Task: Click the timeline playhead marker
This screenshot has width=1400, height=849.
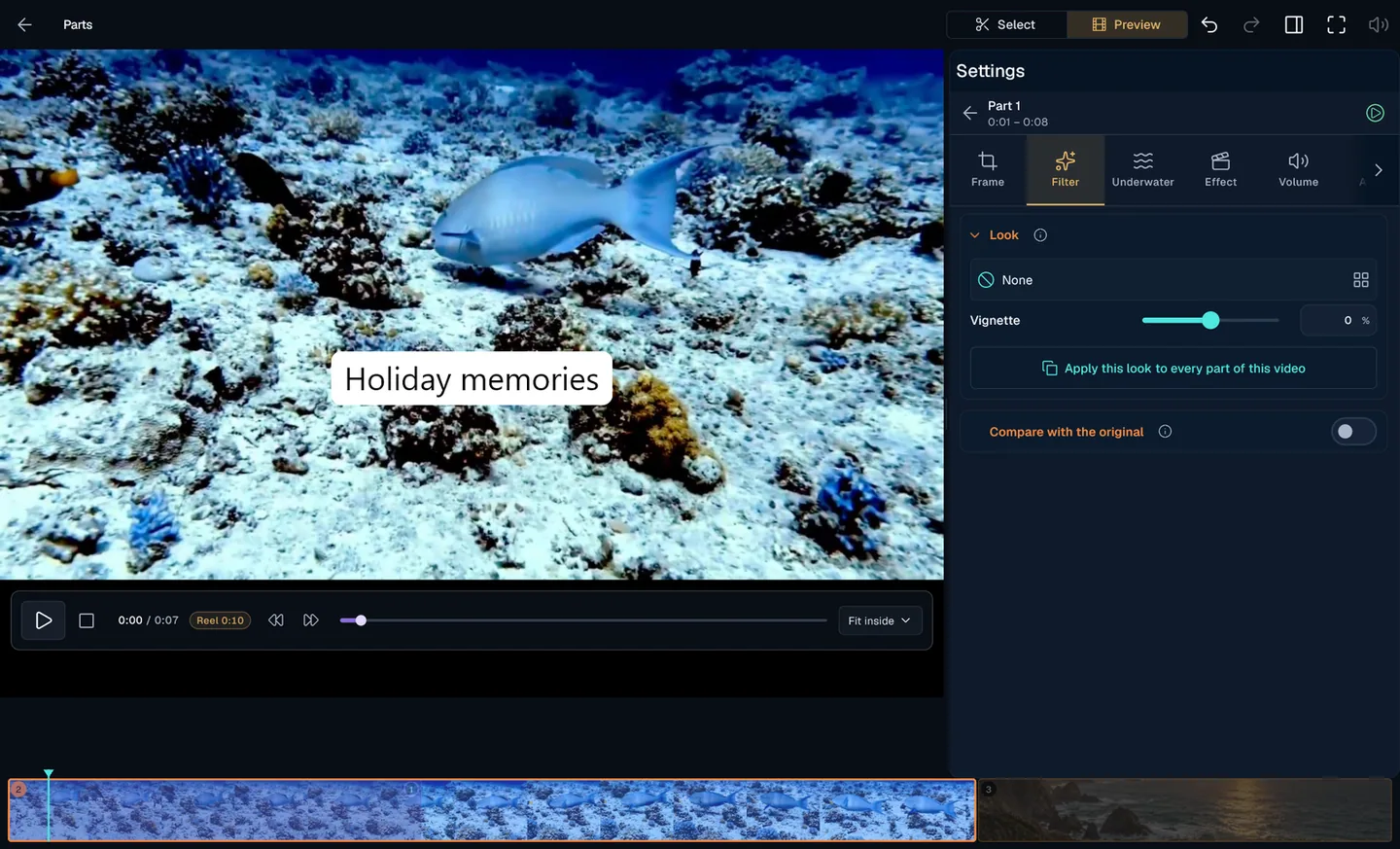Action: click(x=48, y=775)
